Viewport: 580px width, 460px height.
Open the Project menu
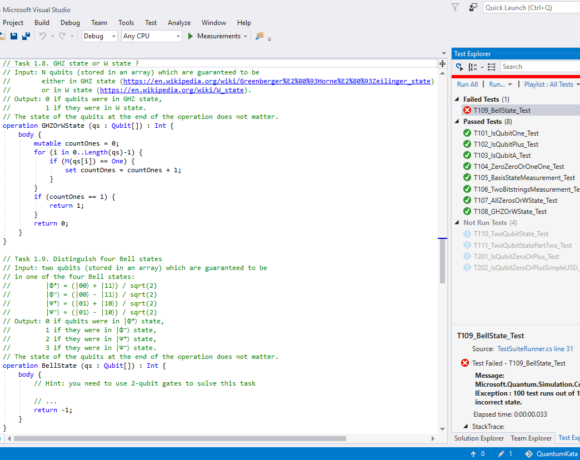point(13,23)
